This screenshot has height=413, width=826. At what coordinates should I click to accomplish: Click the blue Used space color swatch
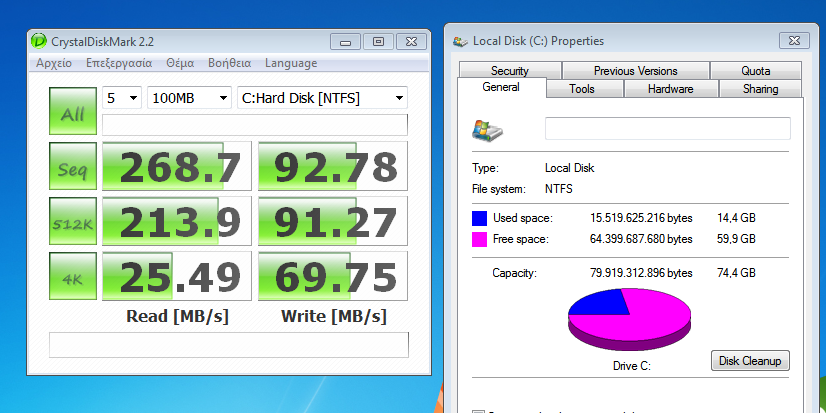pyautogui.click(x=479, y=218)
